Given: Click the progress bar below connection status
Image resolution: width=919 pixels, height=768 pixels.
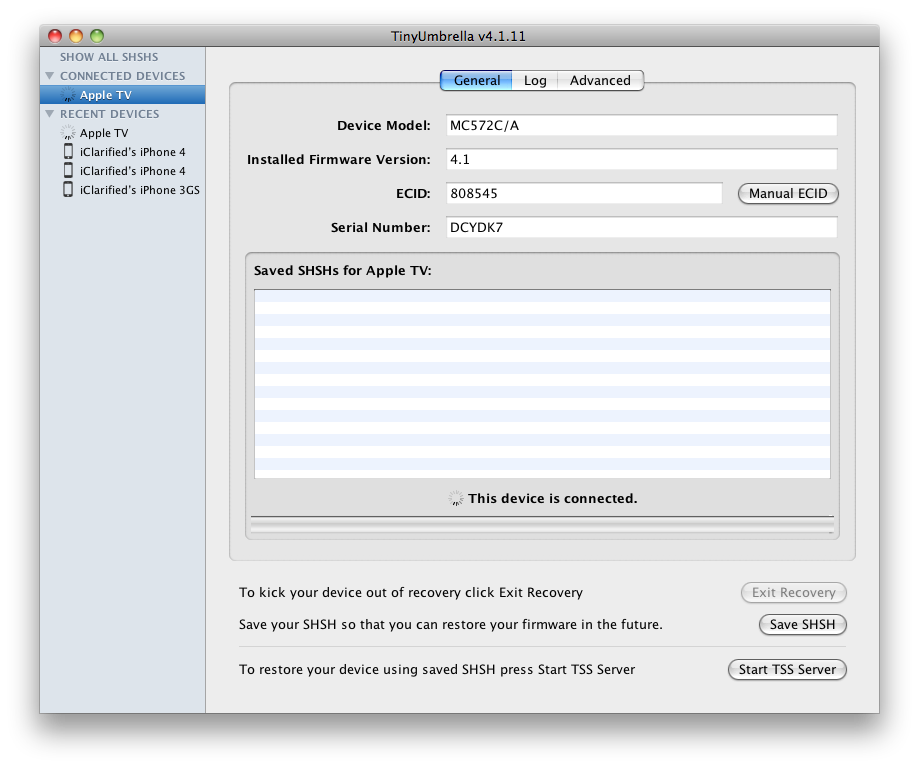Looking at the screenshot, I should tap(541, 525).
